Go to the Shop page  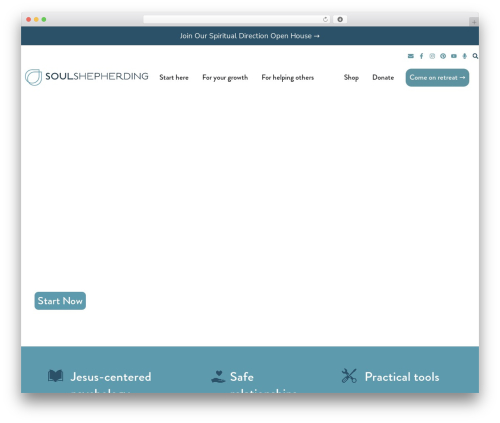[x=351, y=77]
